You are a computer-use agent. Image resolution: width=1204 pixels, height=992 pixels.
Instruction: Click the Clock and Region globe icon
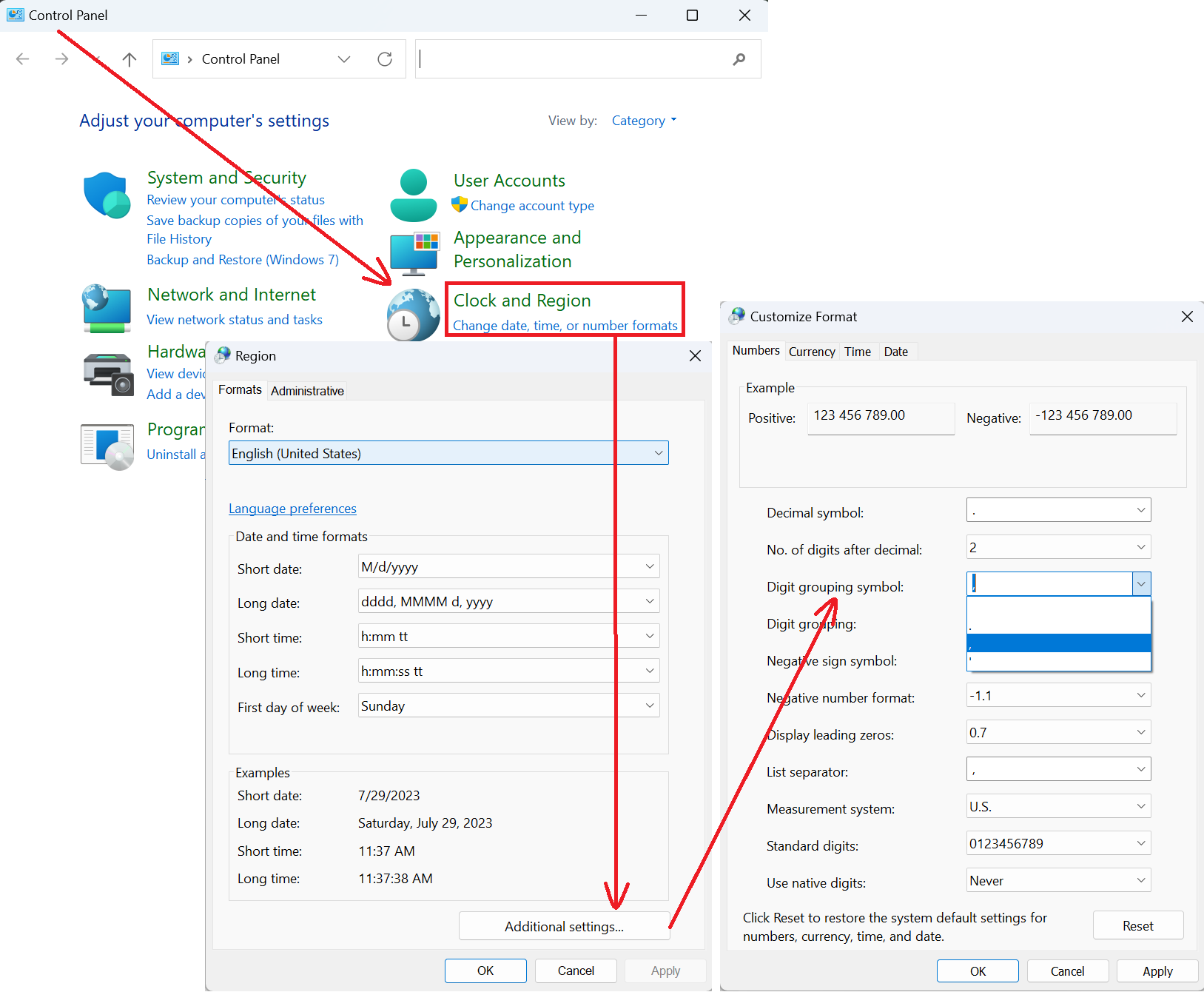click(413, 315)
